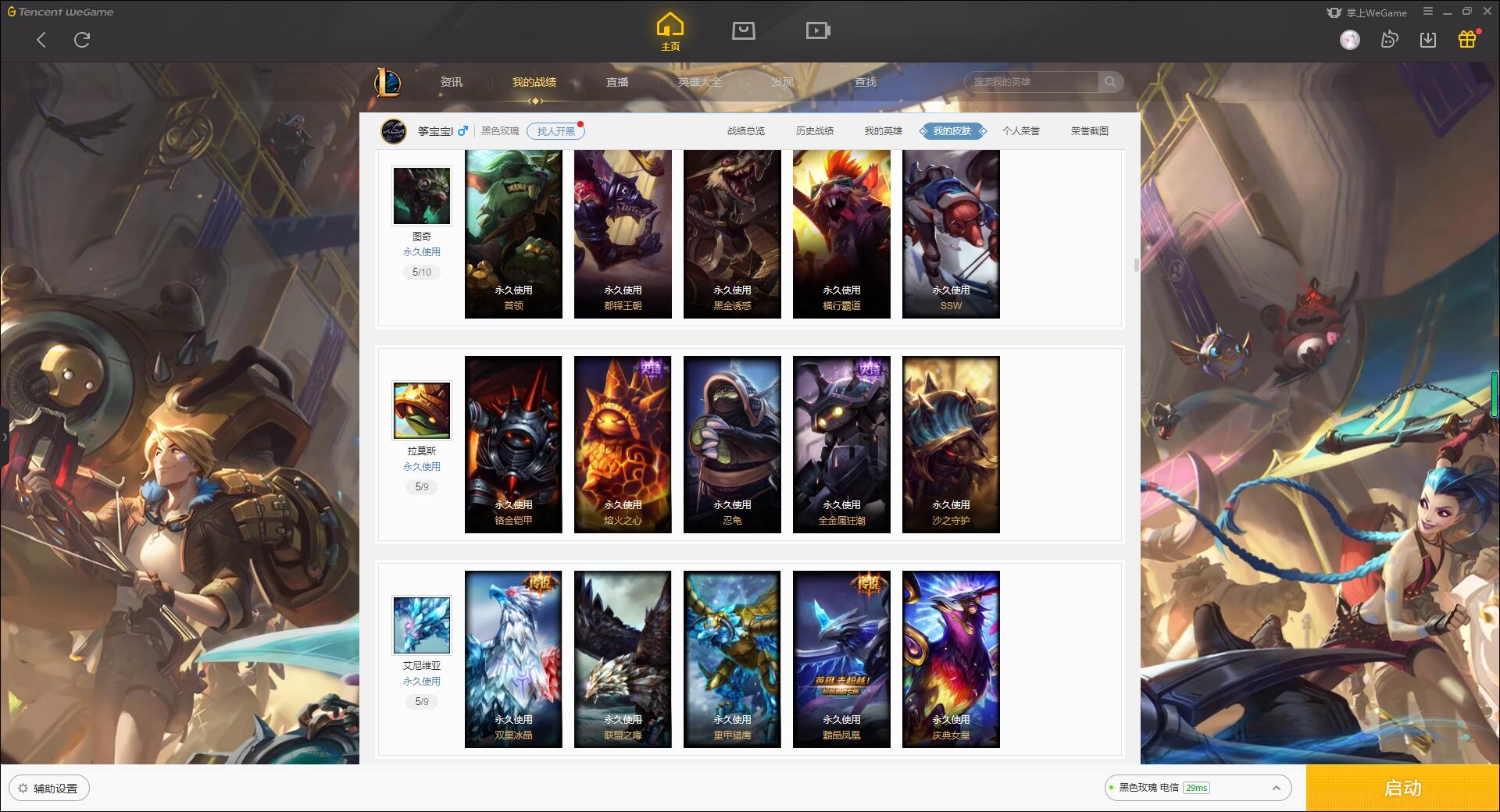
Task: Open the 横行霸道 skin card
Action: click(x=841, y=234)
